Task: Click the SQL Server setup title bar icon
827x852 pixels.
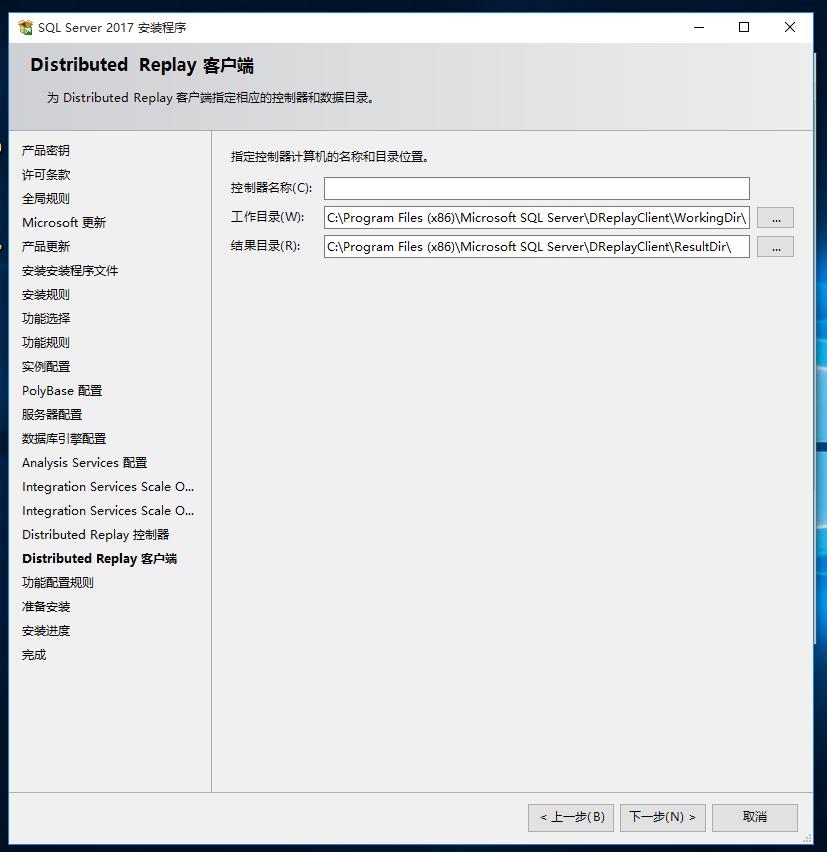Action: (25, 27)
